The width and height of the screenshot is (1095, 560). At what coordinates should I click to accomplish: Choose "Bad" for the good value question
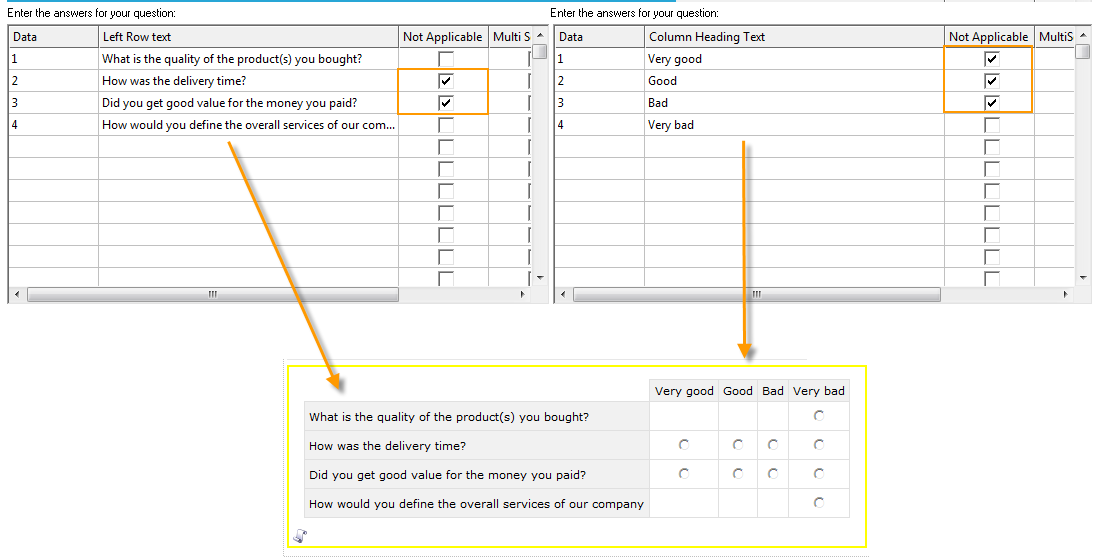pyautogui.click(x=773, y=474)
